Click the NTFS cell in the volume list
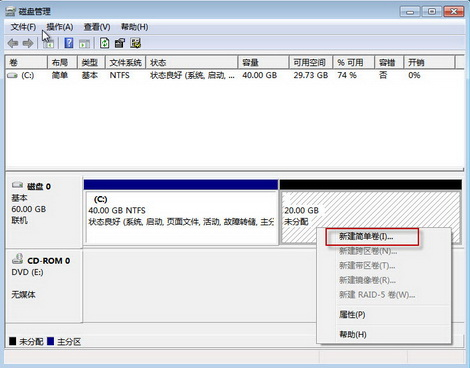 click(x=119, y=76)
